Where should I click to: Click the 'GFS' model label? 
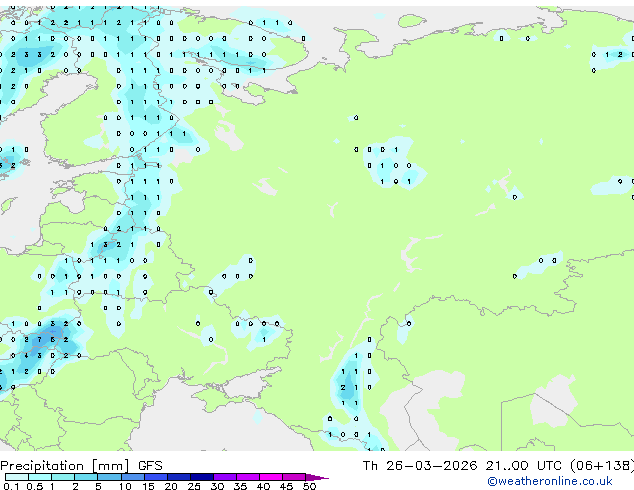coord(150,466)
